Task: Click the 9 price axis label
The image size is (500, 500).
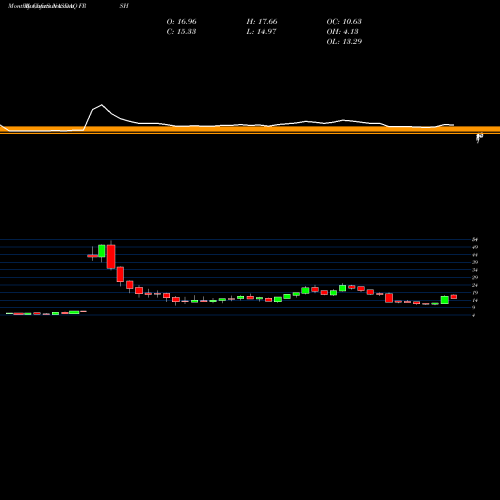Action: coord(474,308)
